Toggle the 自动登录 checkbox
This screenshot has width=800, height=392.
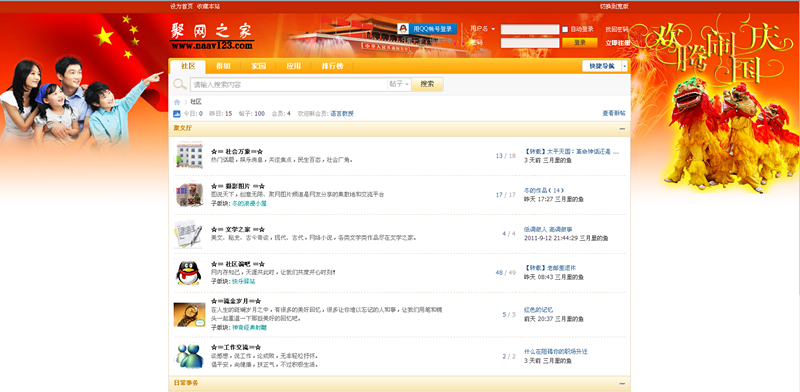click(565, 30)
